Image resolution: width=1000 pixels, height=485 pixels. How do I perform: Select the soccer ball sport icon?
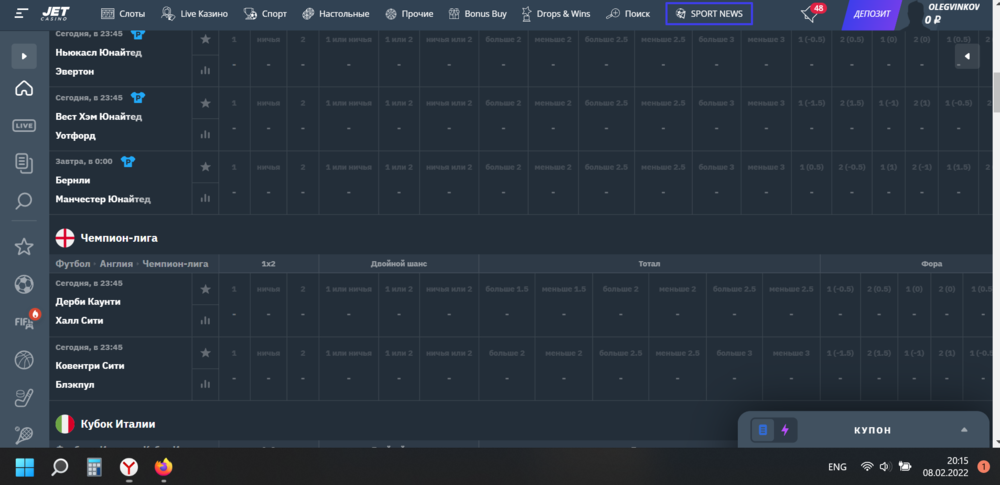[x=24, y=284]
